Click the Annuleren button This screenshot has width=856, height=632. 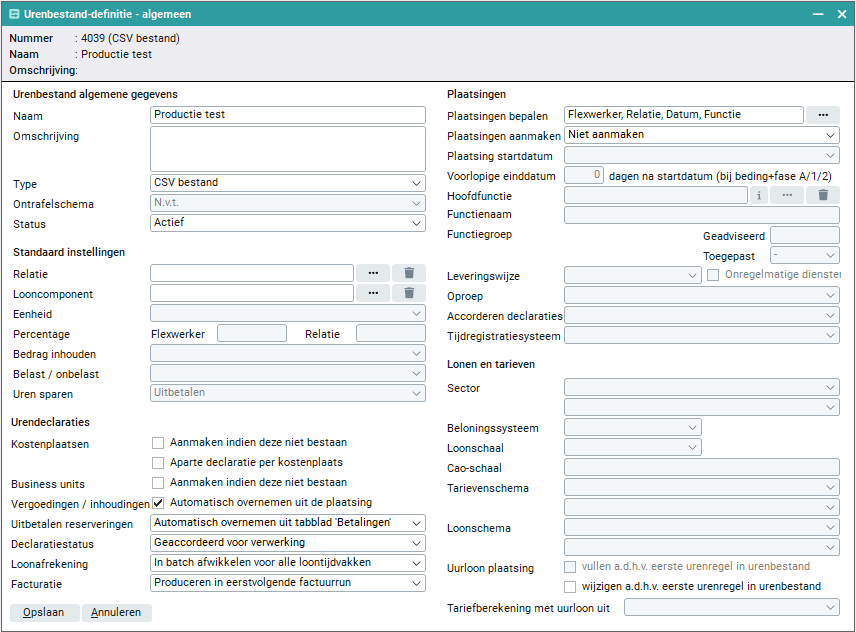[117, 612]
